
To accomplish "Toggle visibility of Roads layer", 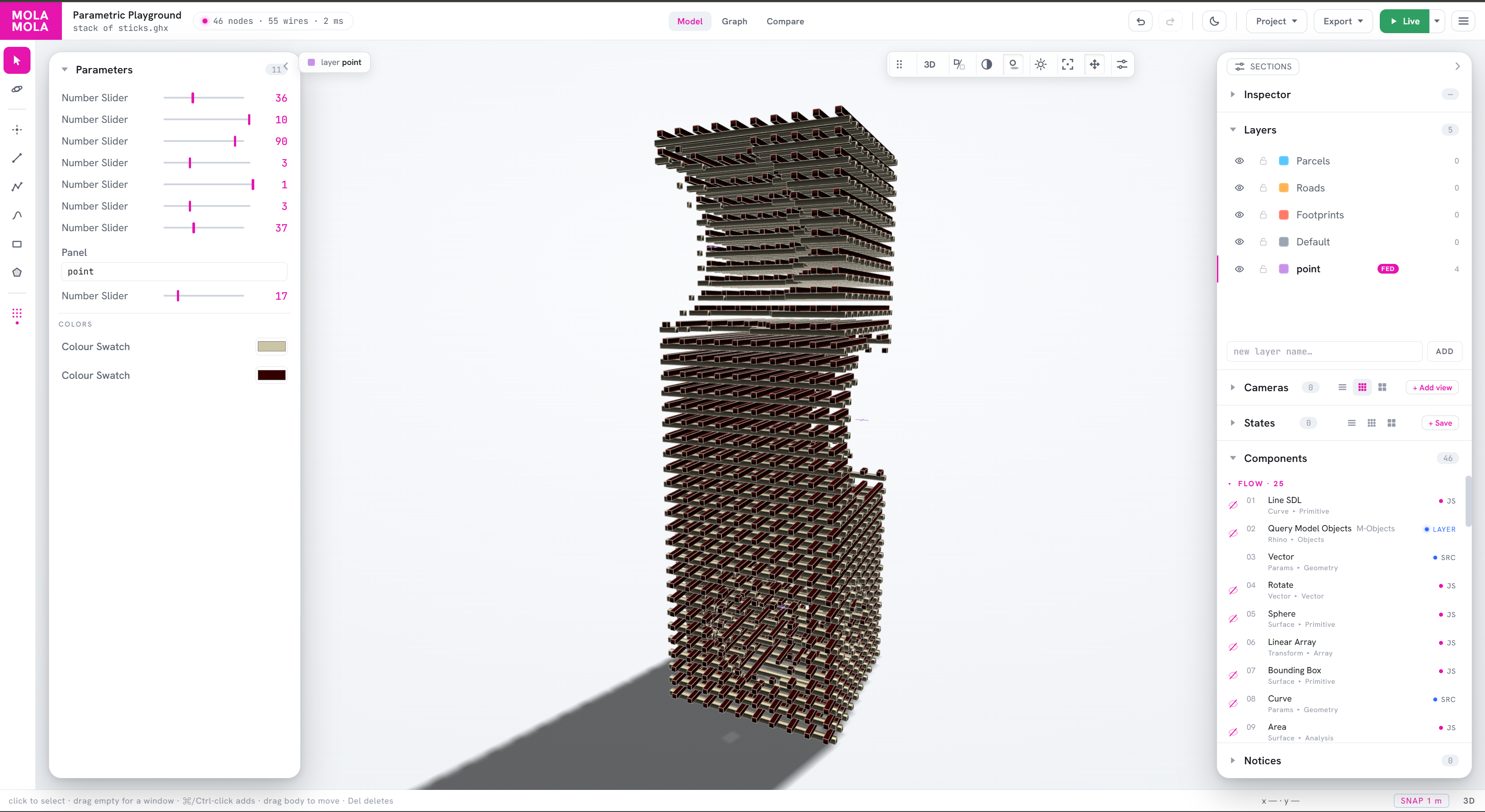I will (x=1240, y=188).
